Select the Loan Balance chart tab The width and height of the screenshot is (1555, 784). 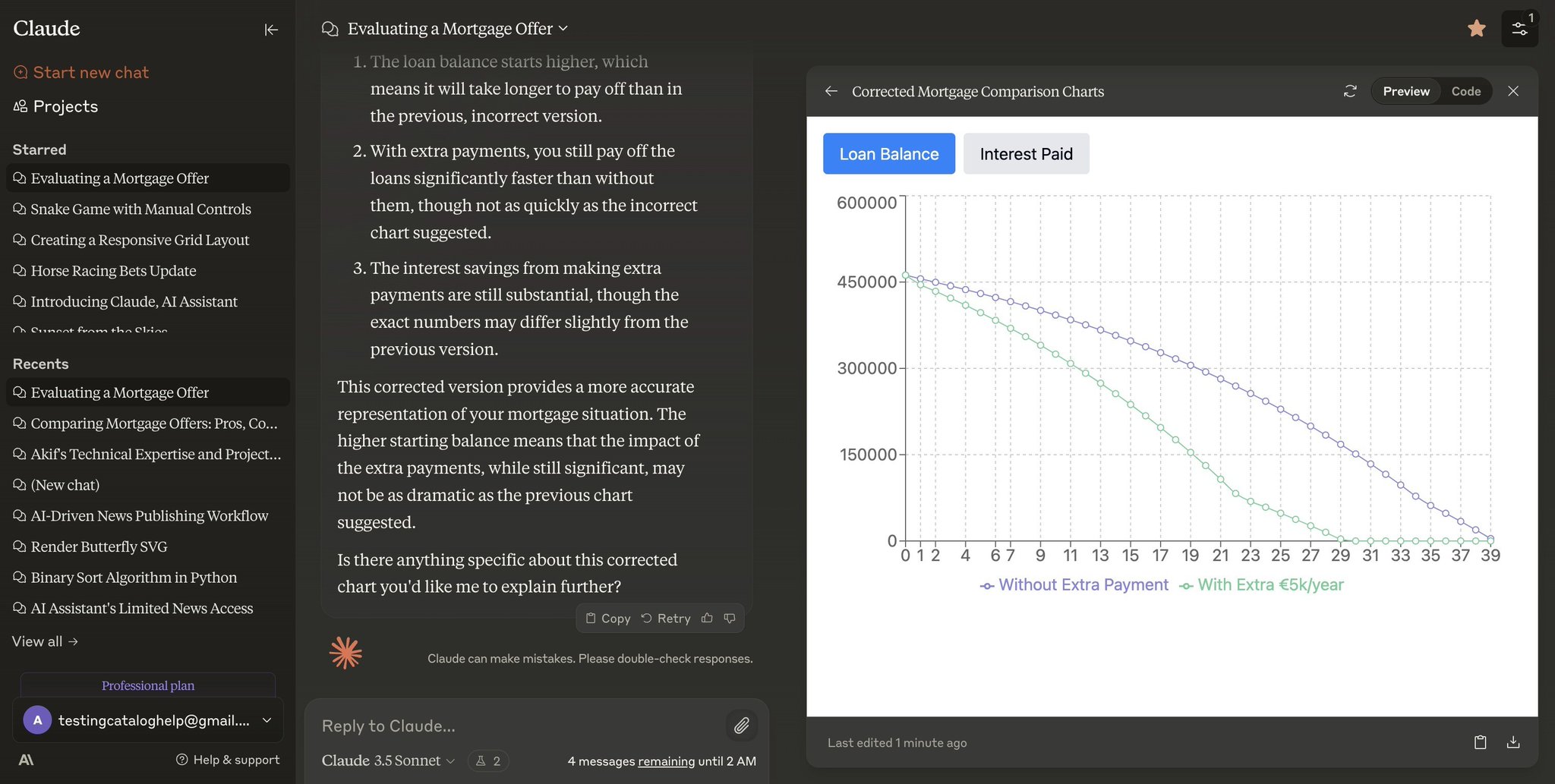click(889, 154)
